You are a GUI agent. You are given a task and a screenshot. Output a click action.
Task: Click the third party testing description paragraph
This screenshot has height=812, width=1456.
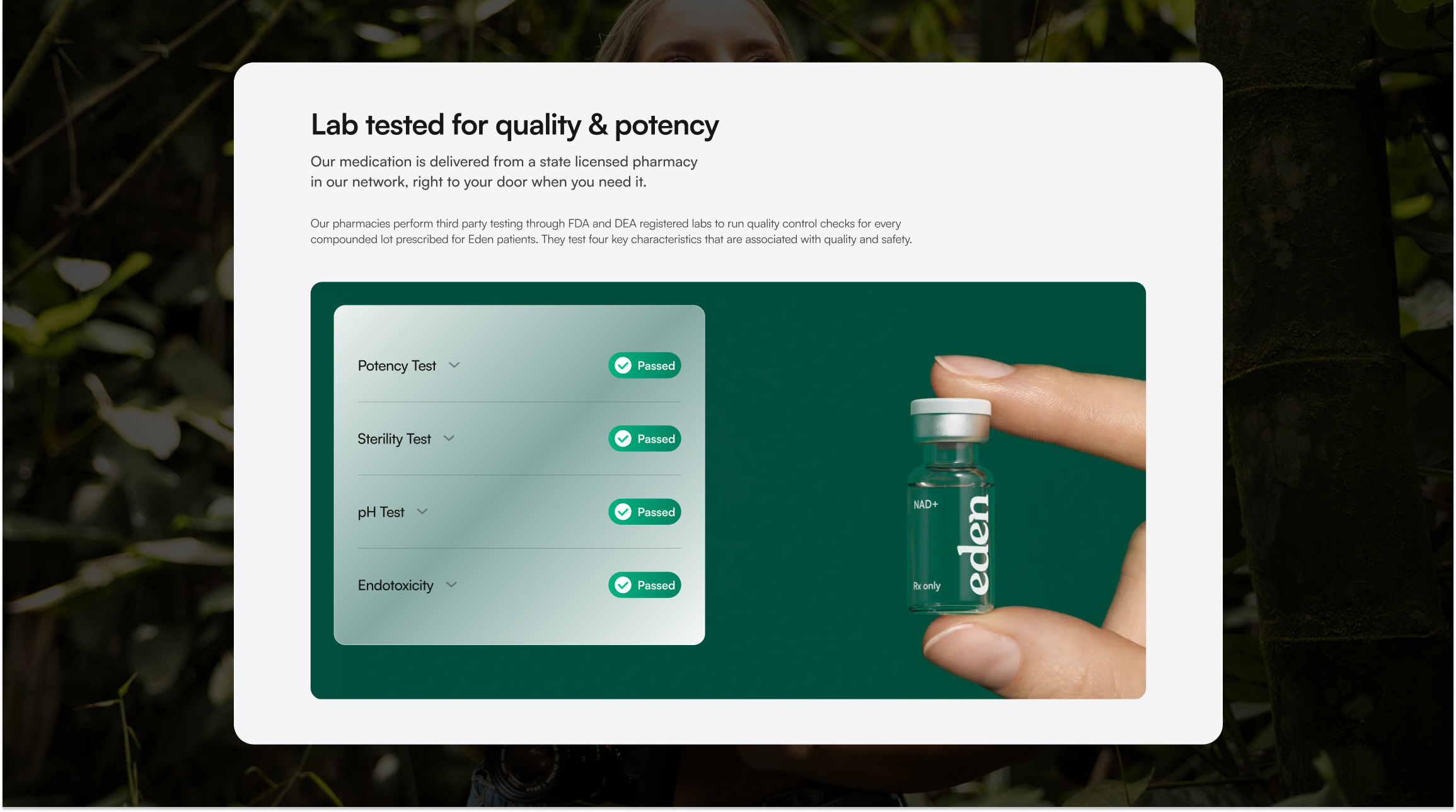611,231
